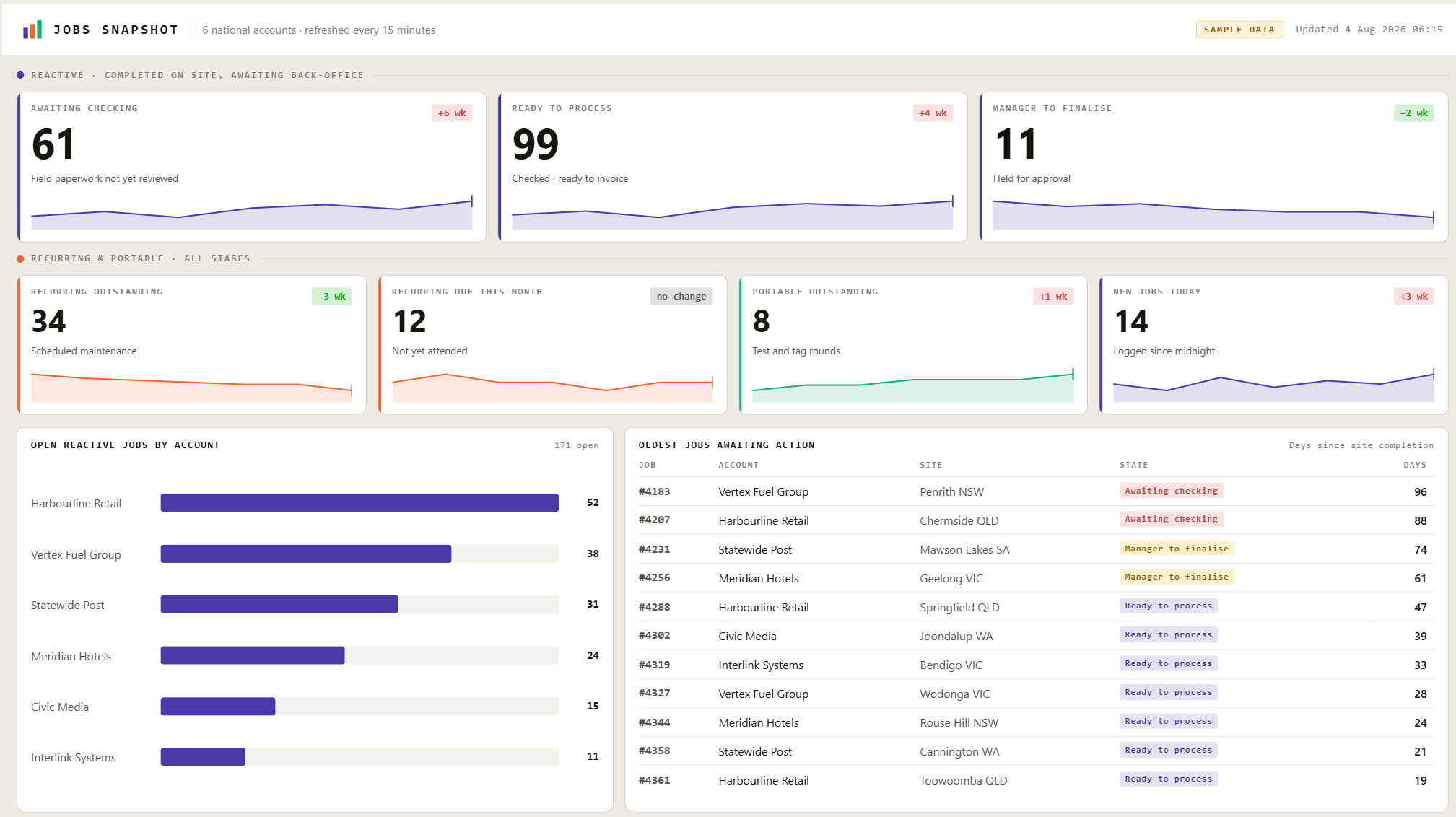The width and height of the screenshot is (1456, 817).
Task: Click Manager to finalise tag for Mawson Lakes
Action: tap(1177, 549)
